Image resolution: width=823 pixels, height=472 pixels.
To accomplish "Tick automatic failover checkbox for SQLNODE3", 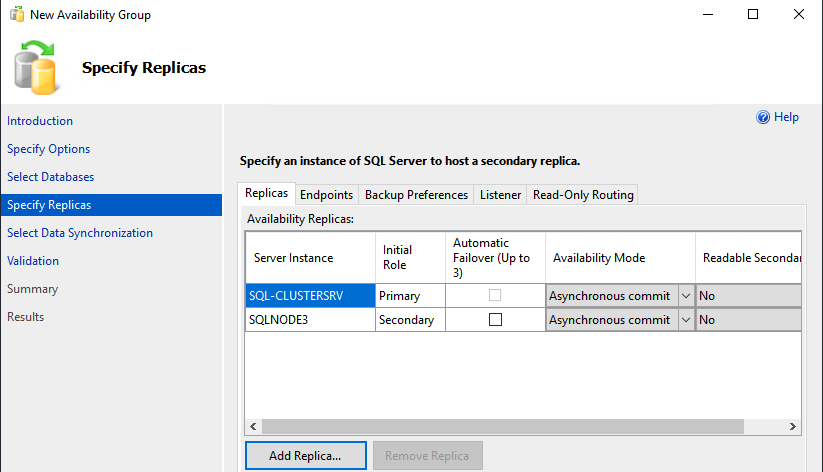I will click(x=495, y=320).
